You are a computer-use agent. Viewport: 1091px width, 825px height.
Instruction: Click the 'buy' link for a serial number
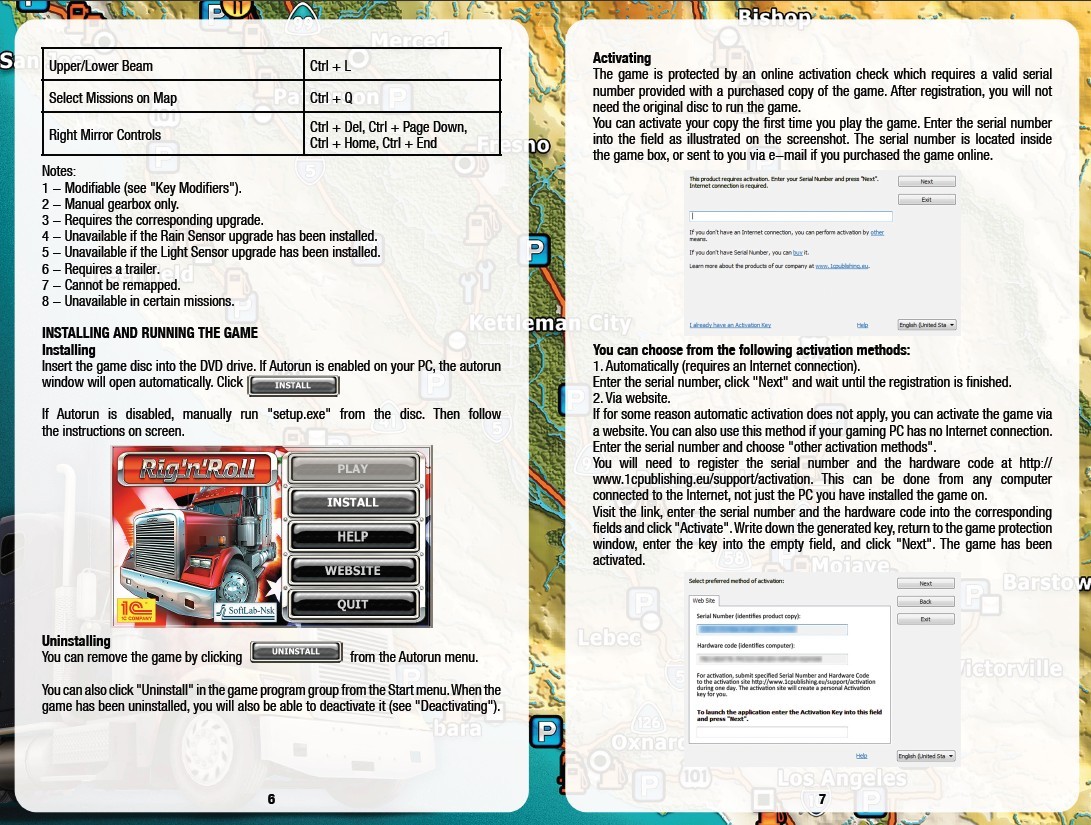(797, 253)
